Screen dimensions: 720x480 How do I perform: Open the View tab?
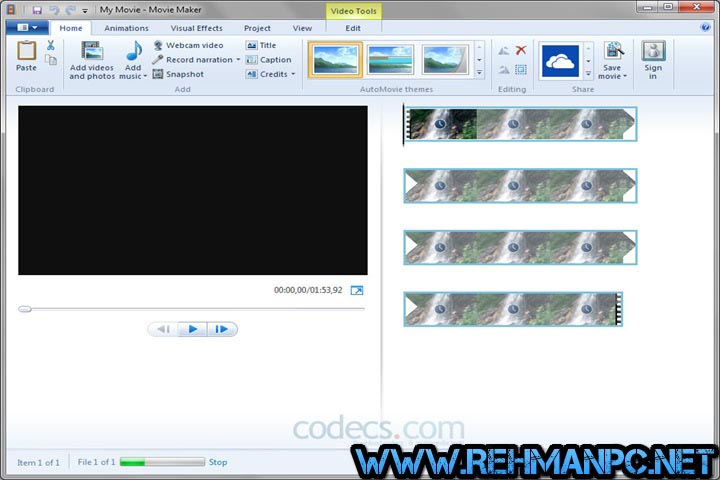pyautogui.click(x=302, y=28)
